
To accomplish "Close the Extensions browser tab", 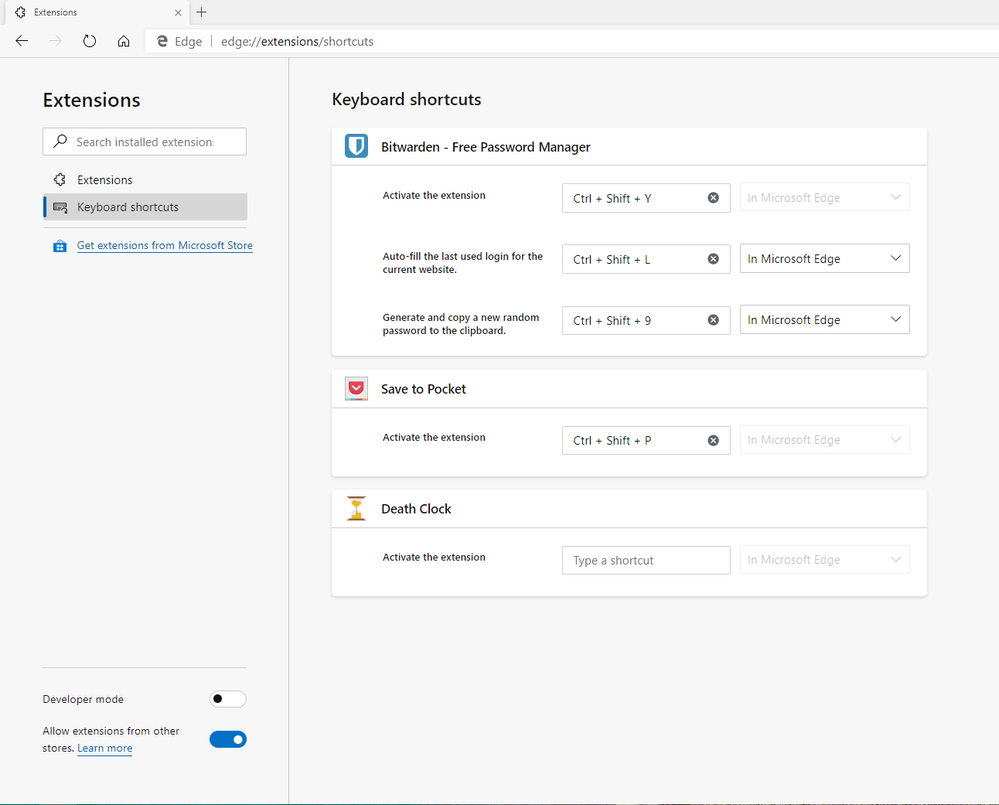I will [x=178, y=13].
